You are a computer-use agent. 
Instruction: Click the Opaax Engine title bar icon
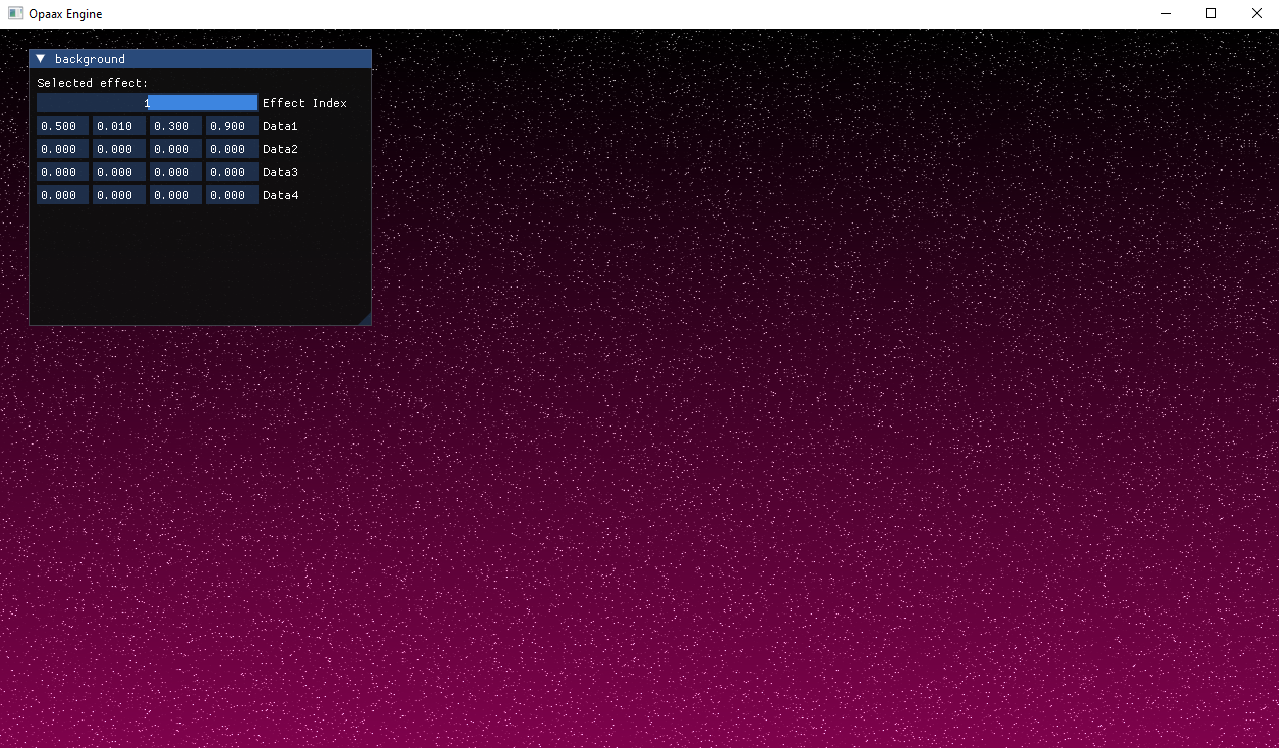(14, 13)
